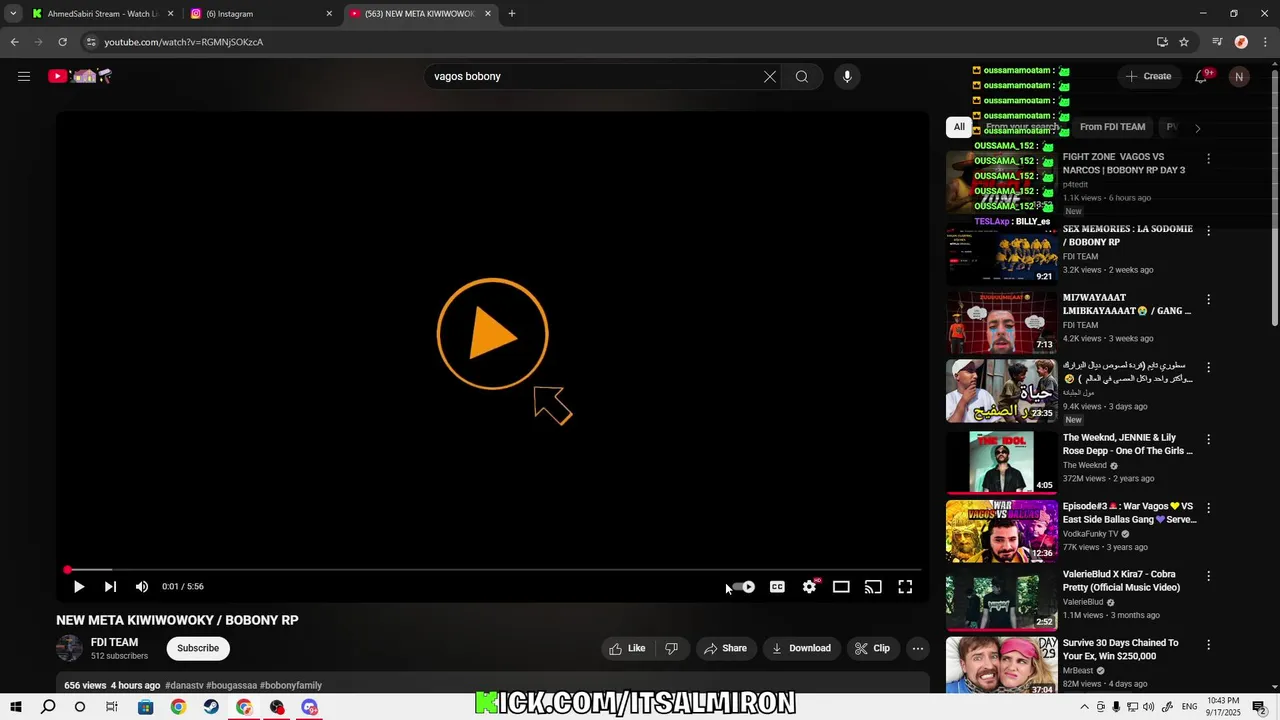Bookmark page with star icon

[1184, 42]
